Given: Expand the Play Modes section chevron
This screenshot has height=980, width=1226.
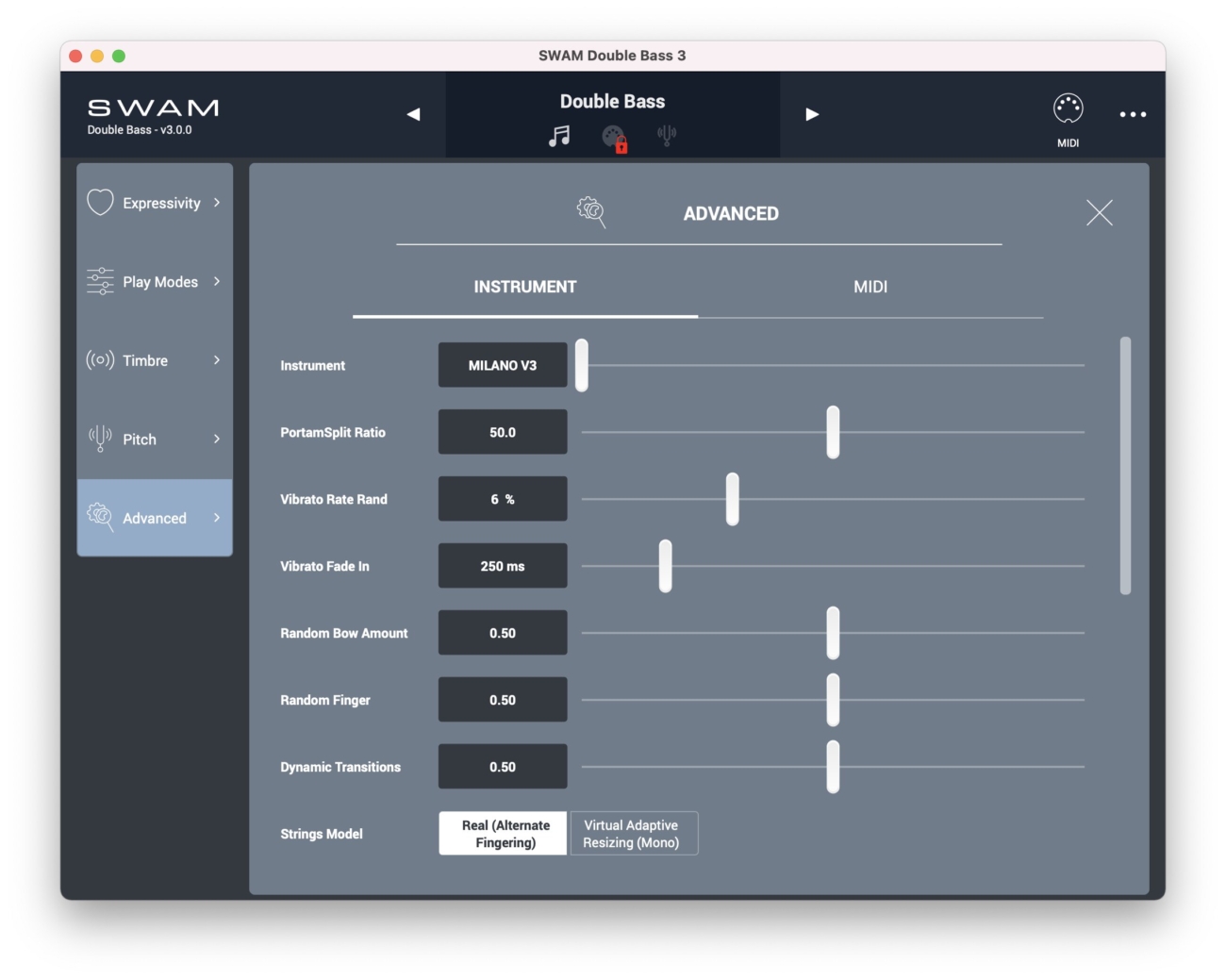Looking at the screenshot, I should click(x=217, y=282).
